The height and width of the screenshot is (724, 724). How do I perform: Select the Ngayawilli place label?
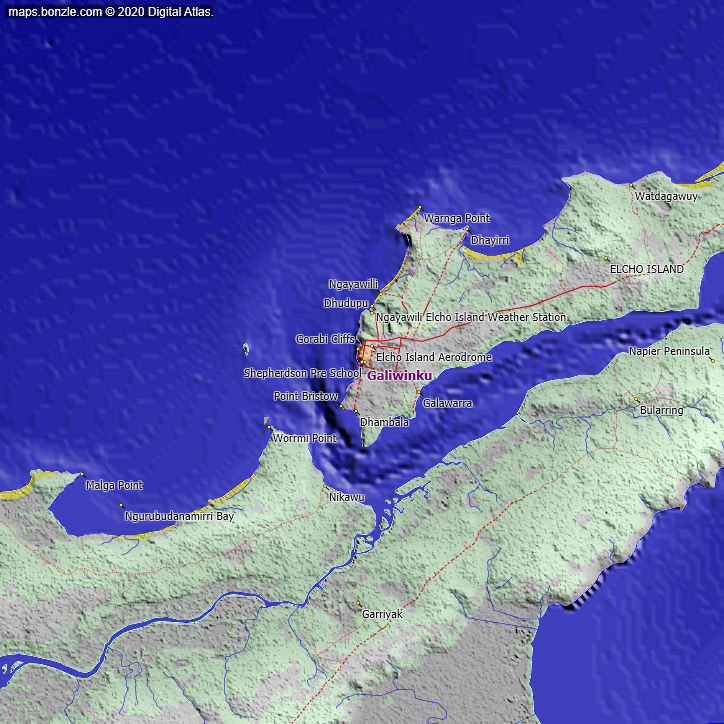point(353,284)
